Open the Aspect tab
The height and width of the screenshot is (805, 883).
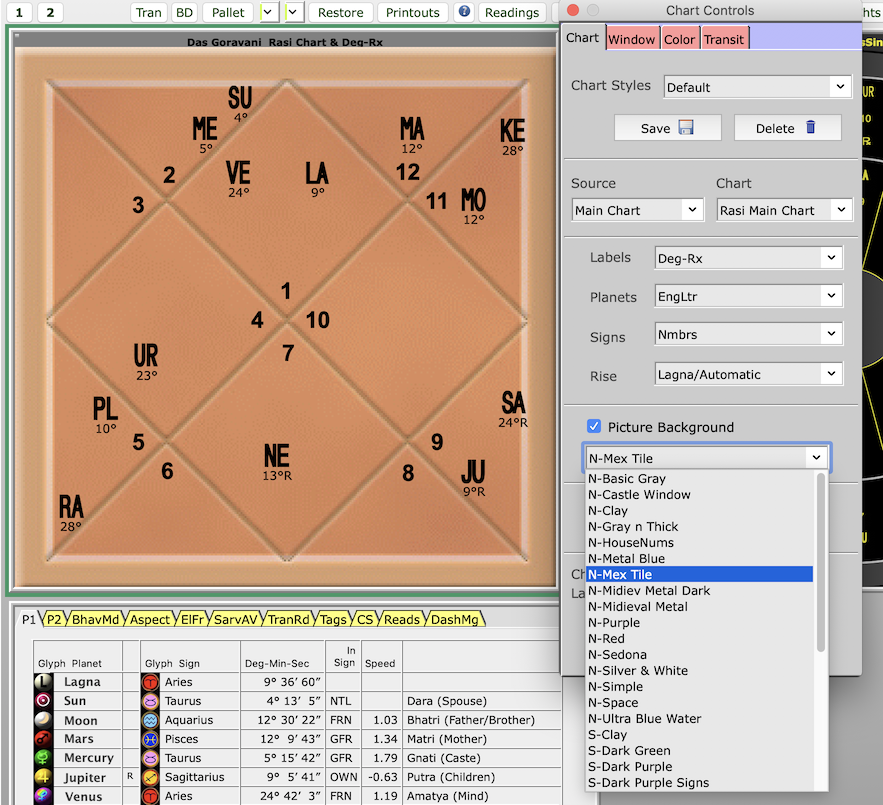point(150,620)
